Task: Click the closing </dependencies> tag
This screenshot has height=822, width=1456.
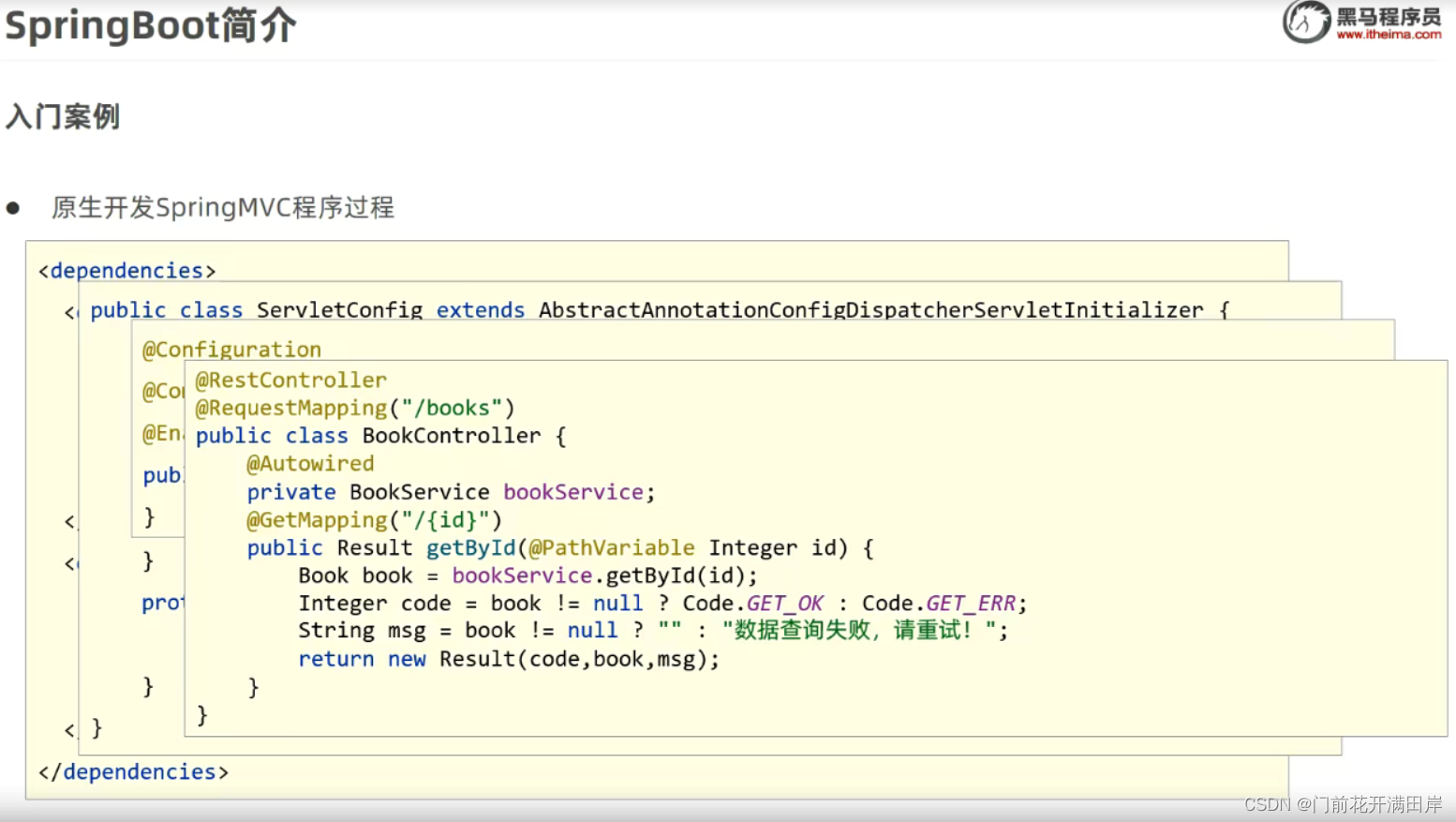Action: tap(133, 772)
